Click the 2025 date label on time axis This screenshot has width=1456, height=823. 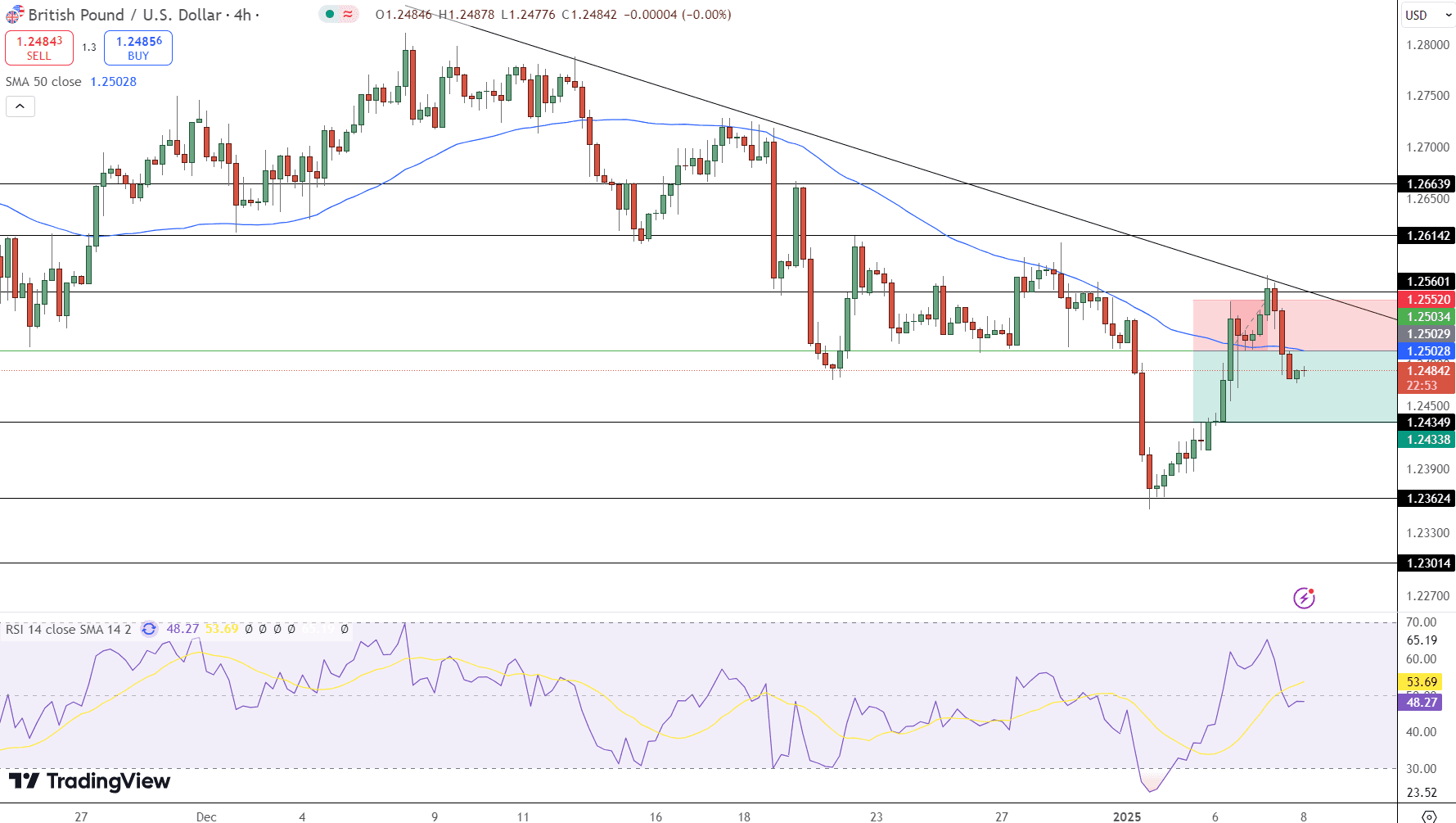[1127, 816]
